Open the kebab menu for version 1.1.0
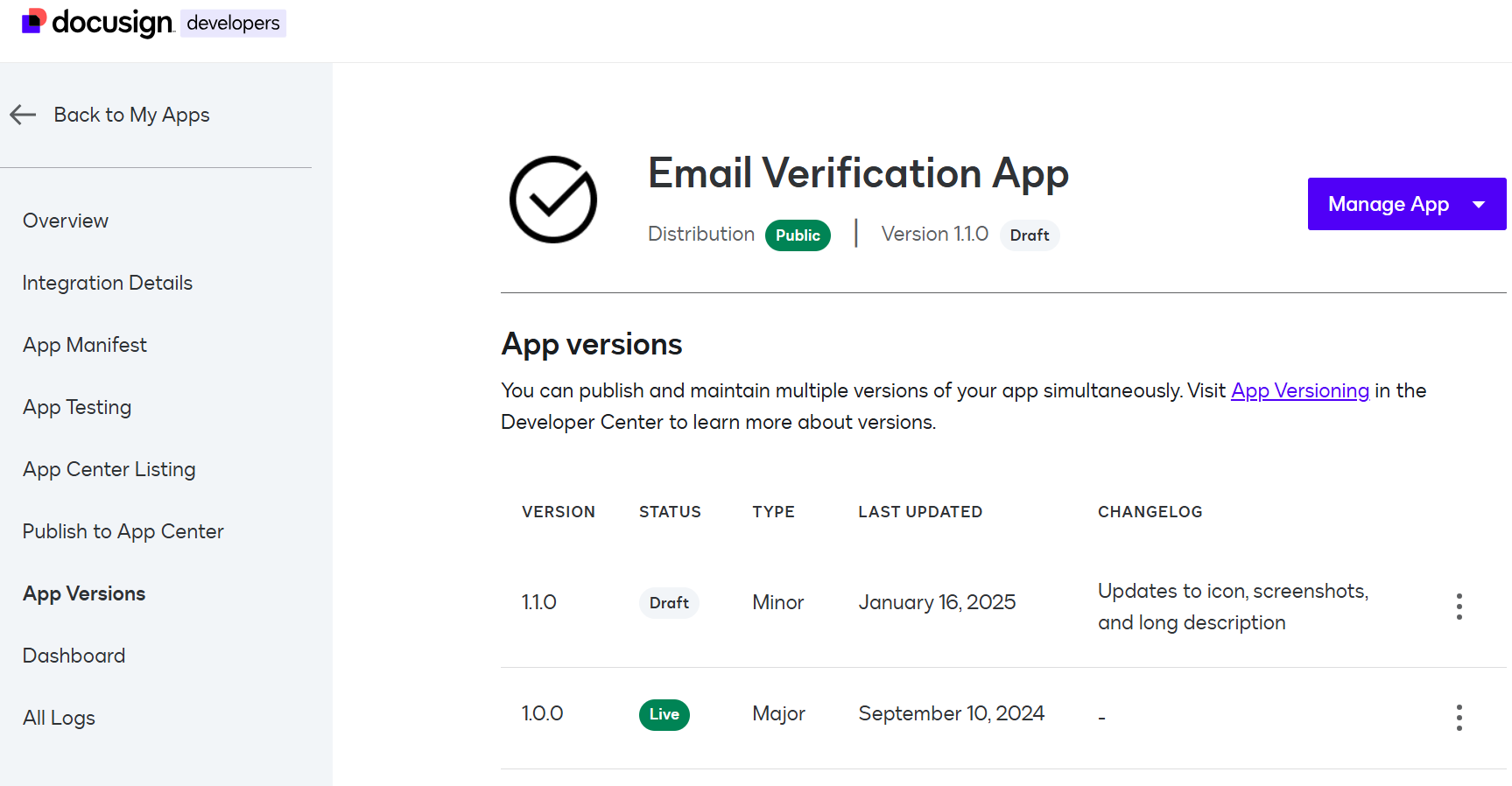This screenshot has height=786, width=1512. click(x=1459, y=606)
